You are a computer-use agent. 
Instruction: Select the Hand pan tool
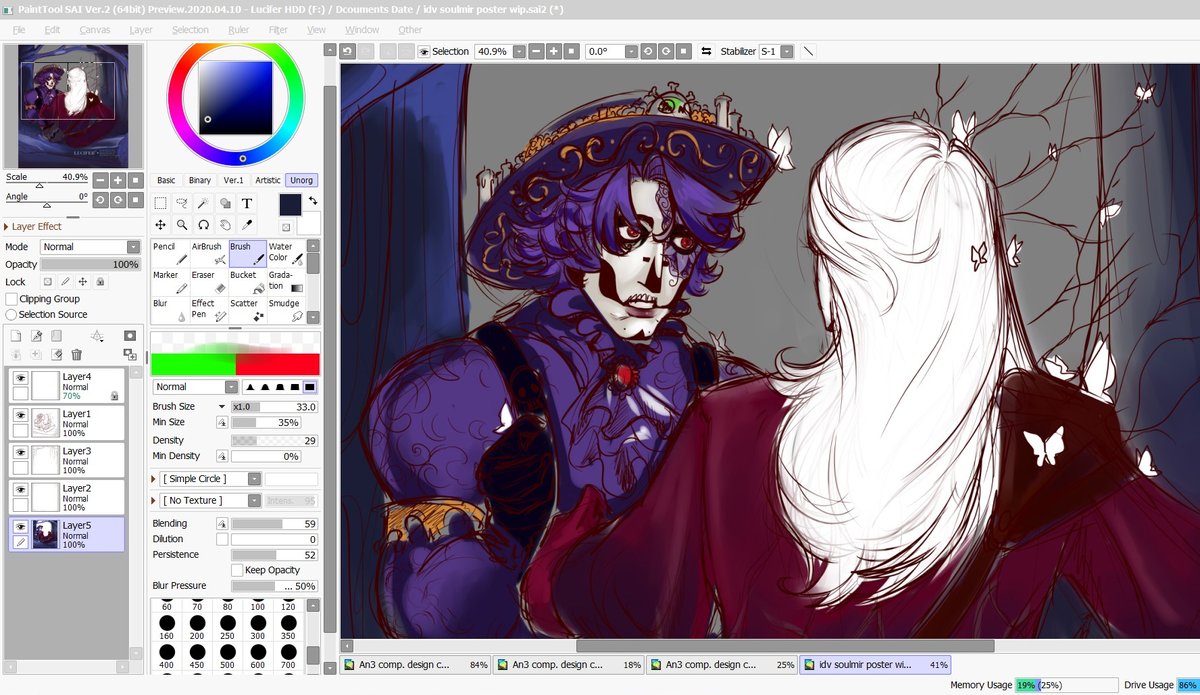point(225,225)
